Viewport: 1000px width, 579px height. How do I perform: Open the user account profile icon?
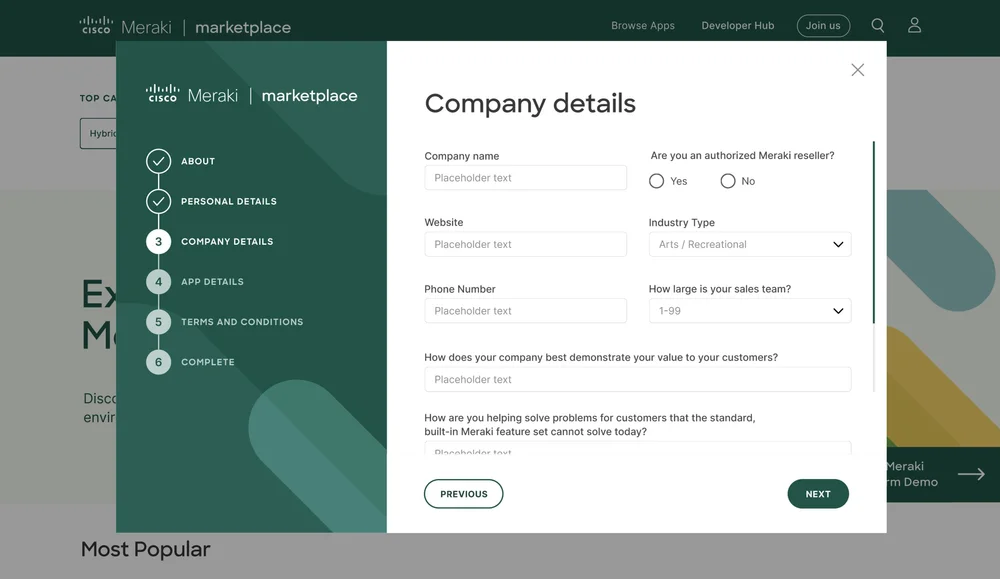(x=914, y=26)
